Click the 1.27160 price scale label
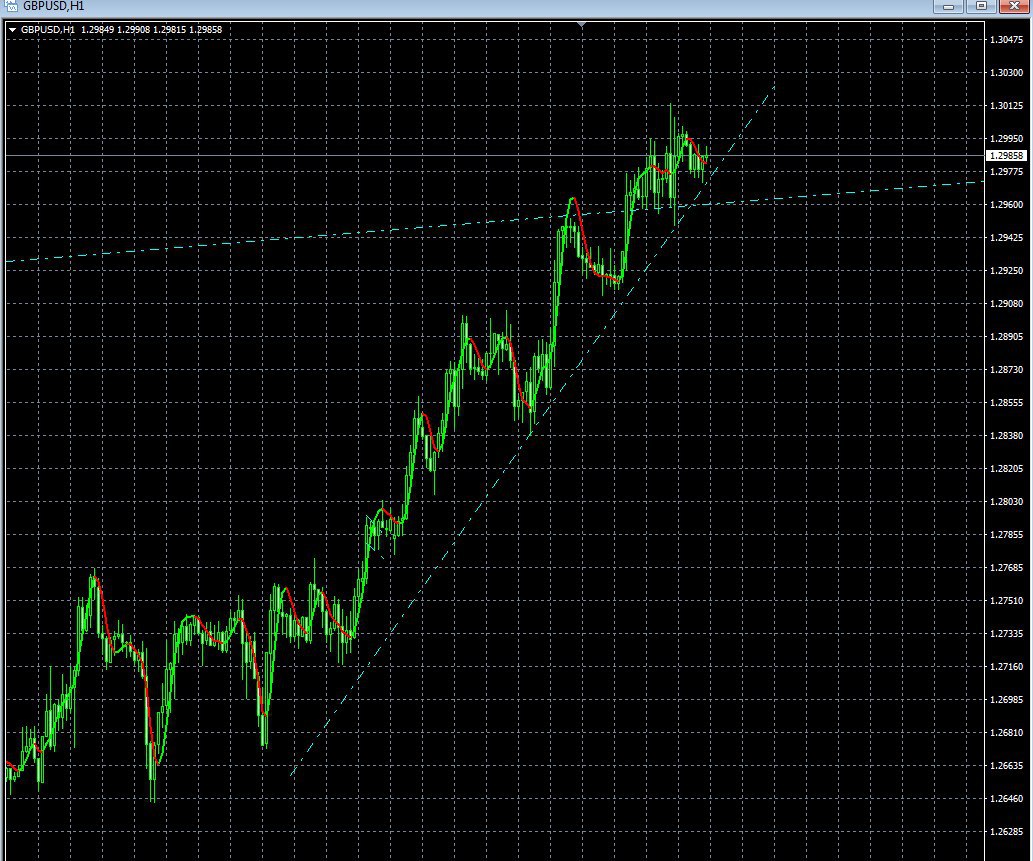This screenshot has width=1033, height=861. coord(1006,667)
